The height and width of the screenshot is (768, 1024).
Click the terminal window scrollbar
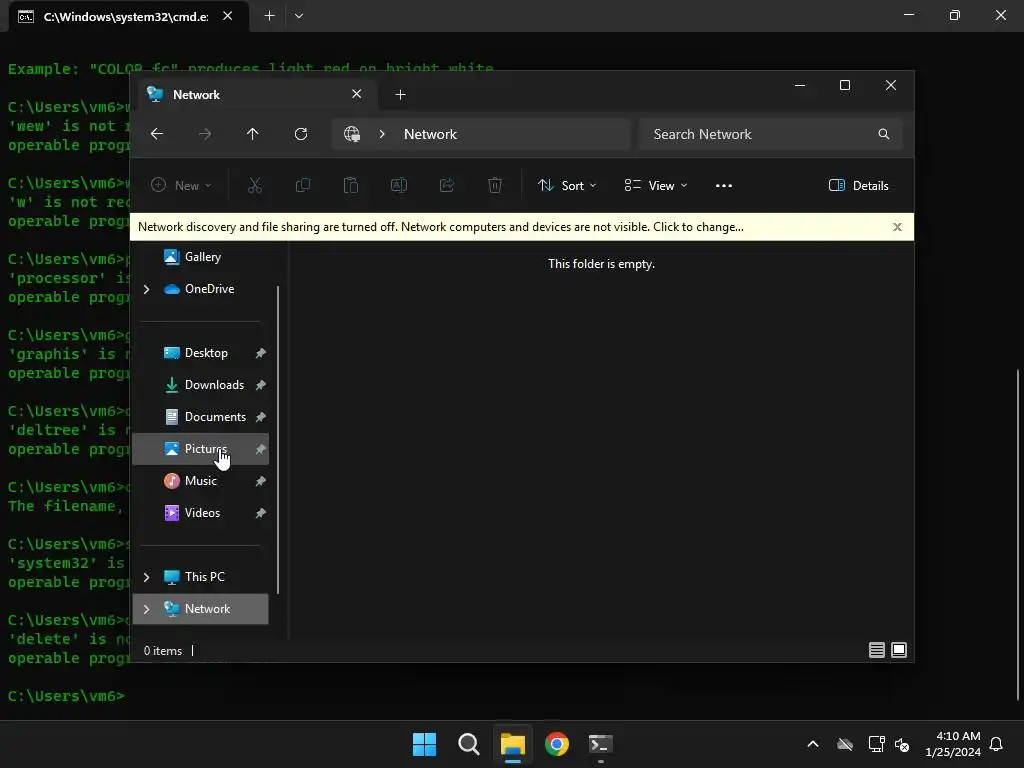(1017, 534)
